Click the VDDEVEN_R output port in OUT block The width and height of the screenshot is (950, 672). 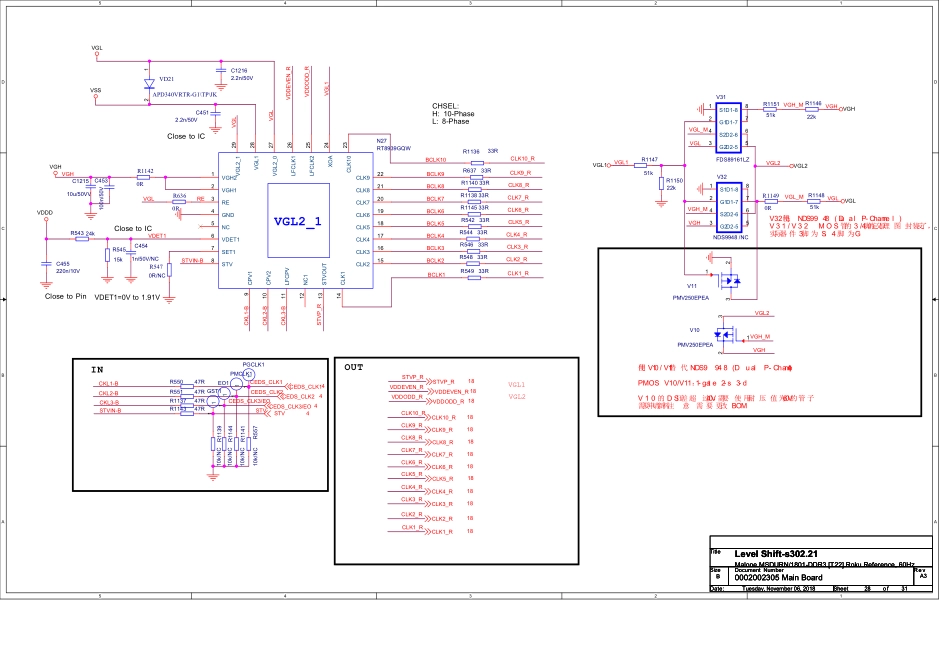click(451, 391)
